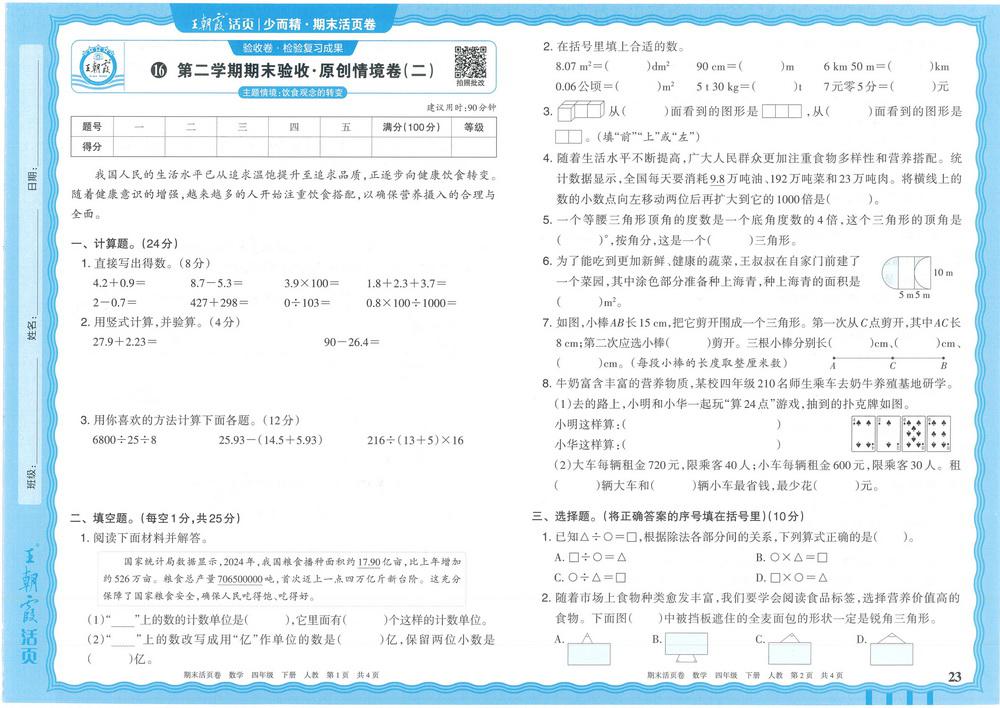This screenshot has width=1000, height=708.
Task: Click the title 第二学期期末验收·原创情境卷(二)
Action: (x=305, y=70)
